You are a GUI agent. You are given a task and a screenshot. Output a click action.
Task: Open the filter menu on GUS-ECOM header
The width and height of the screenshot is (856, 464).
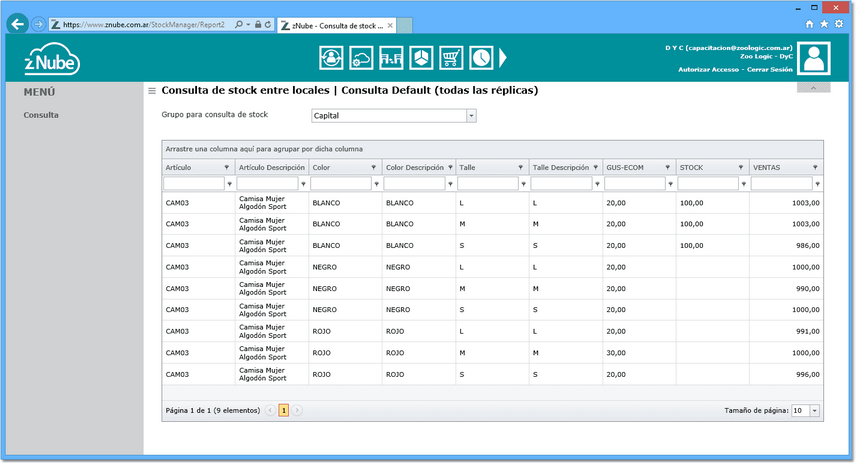click(x=667, y=168)
